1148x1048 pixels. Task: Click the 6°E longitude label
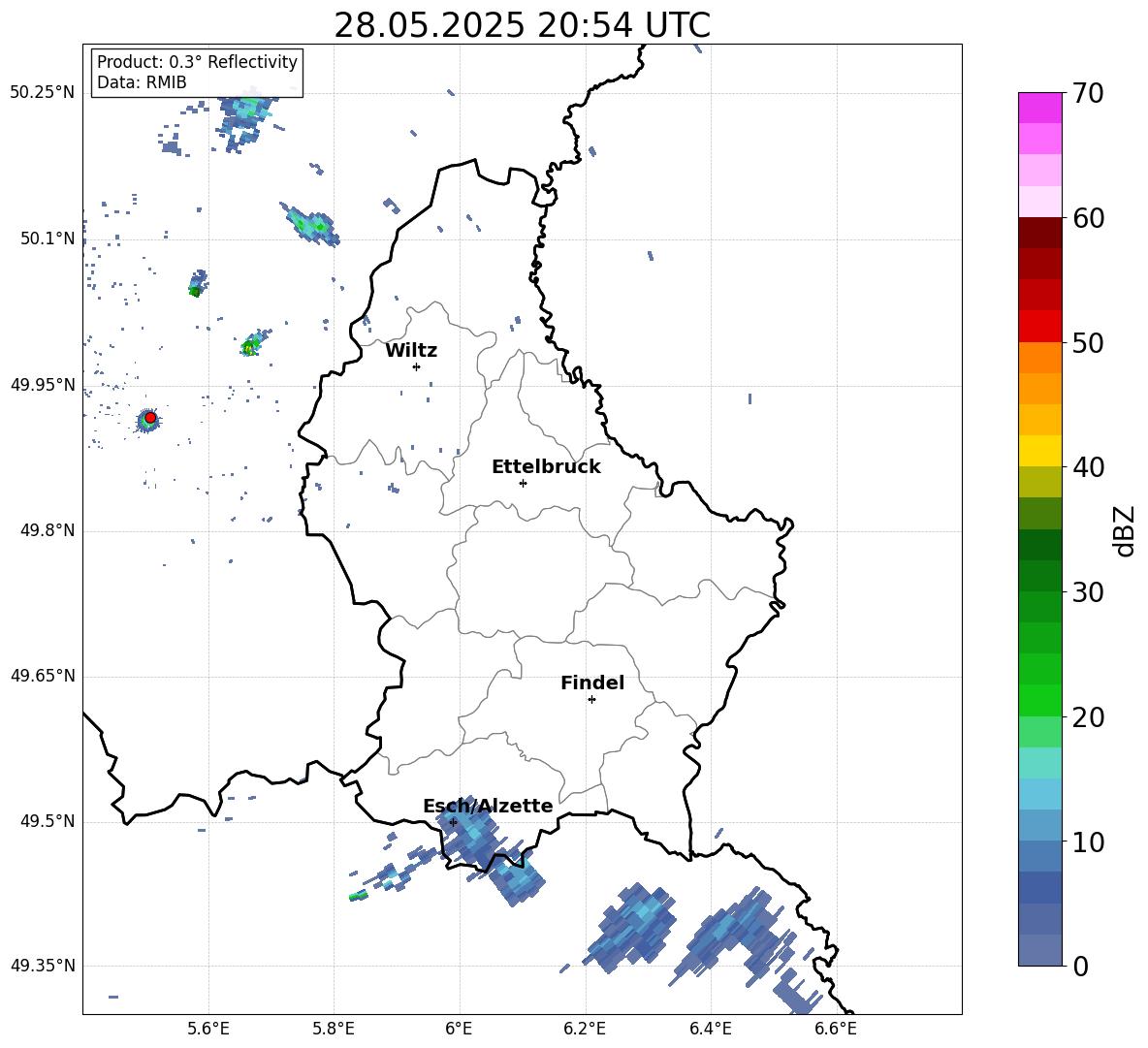(459, 1029)
